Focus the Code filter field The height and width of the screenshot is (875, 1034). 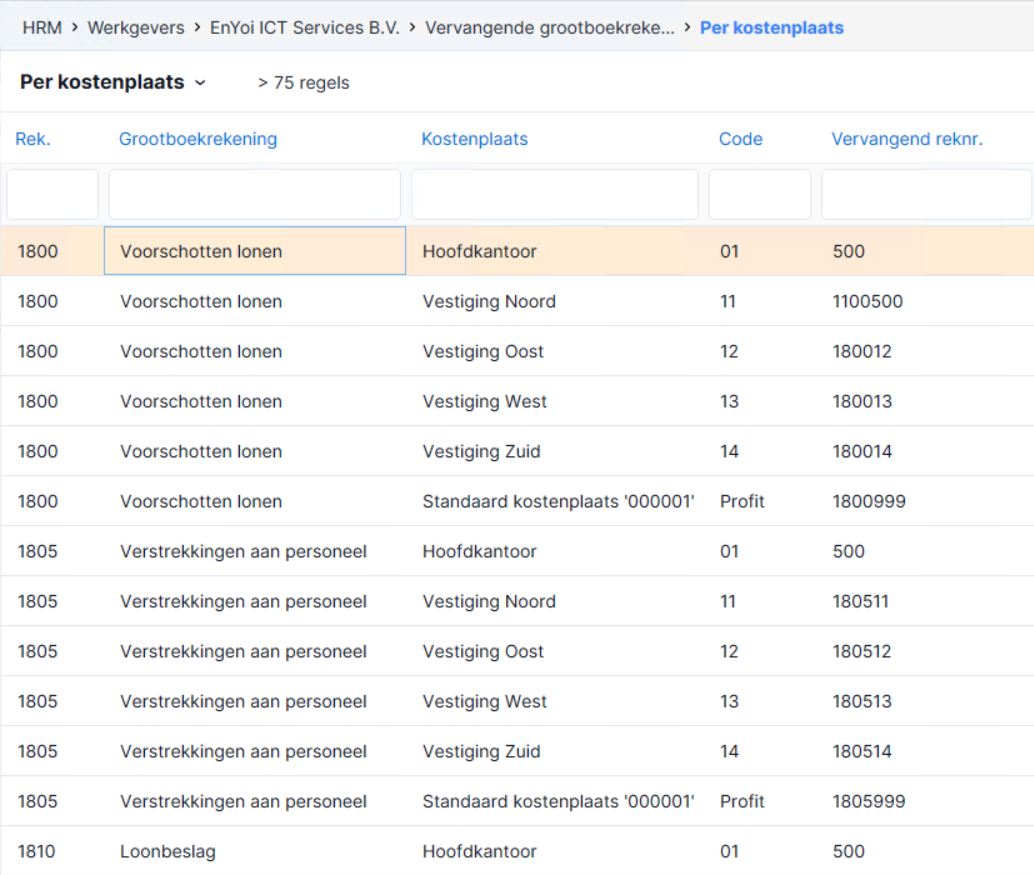[x=760, y=195]
